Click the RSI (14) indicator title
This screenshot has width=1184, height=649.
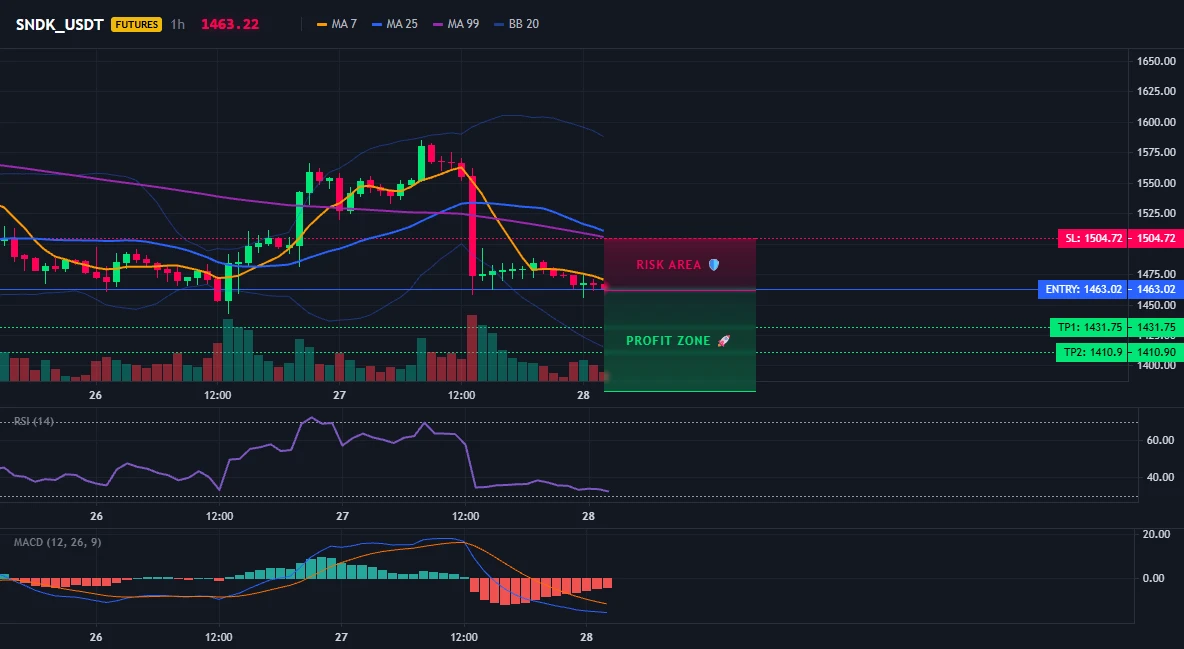(33, 421)
